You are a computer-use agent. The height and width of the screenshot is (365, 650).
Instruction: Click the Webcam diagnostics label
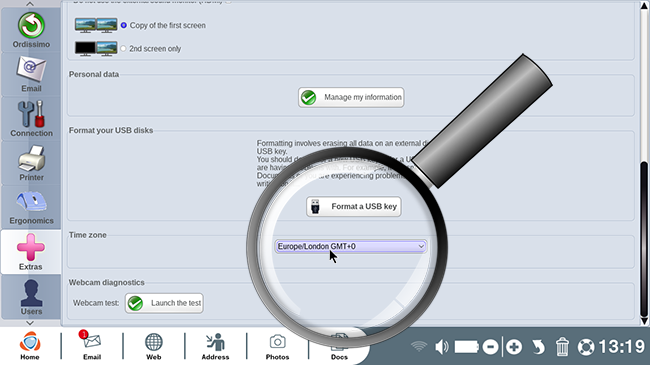(107, 282)
